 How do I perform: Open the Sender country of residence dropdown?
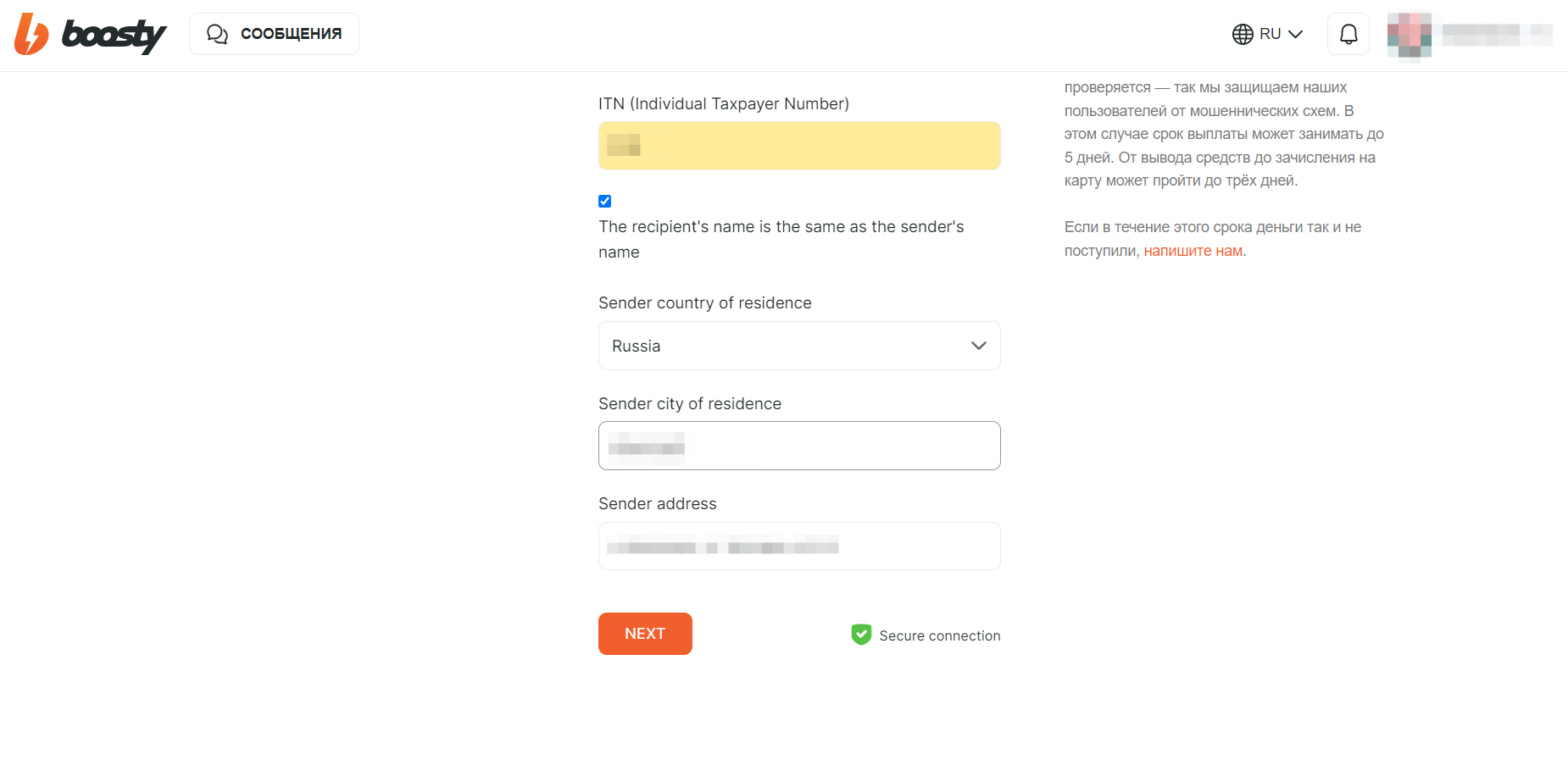point(799,346)
